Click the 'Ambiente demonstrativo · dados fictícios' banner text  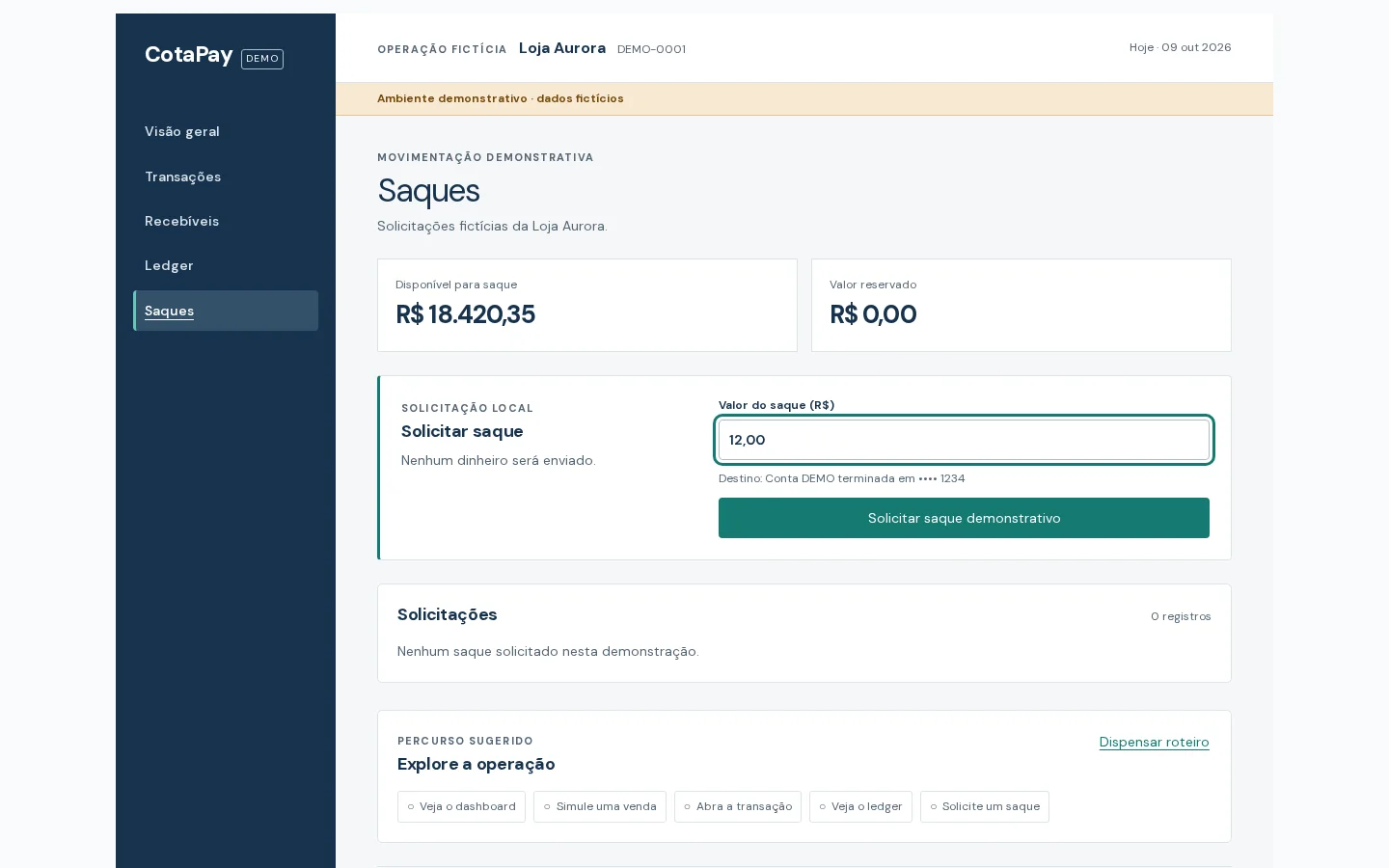(501, 98)
